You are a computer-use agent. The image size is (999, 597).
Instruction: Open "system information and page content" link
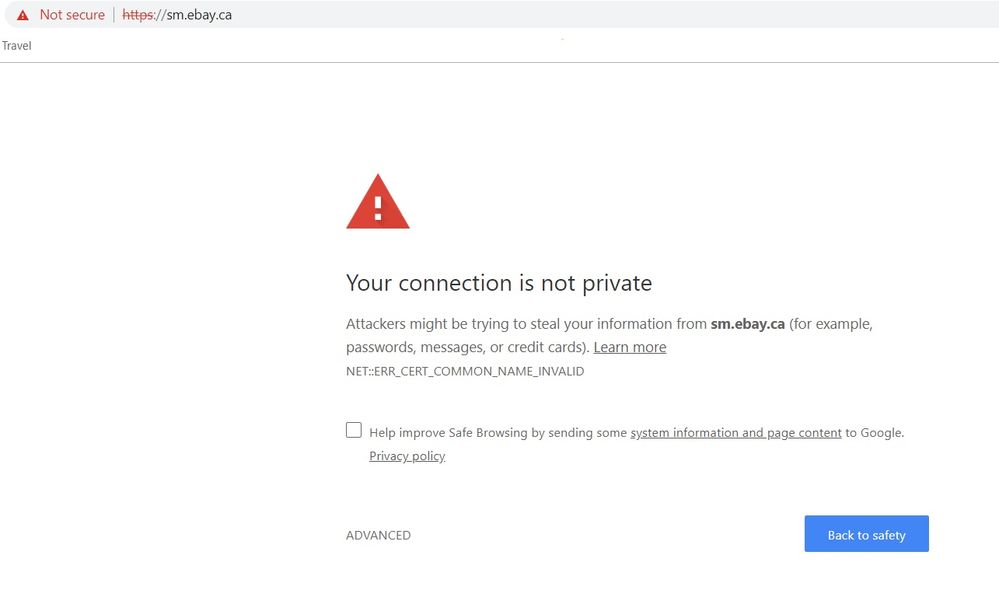point(736,433)
